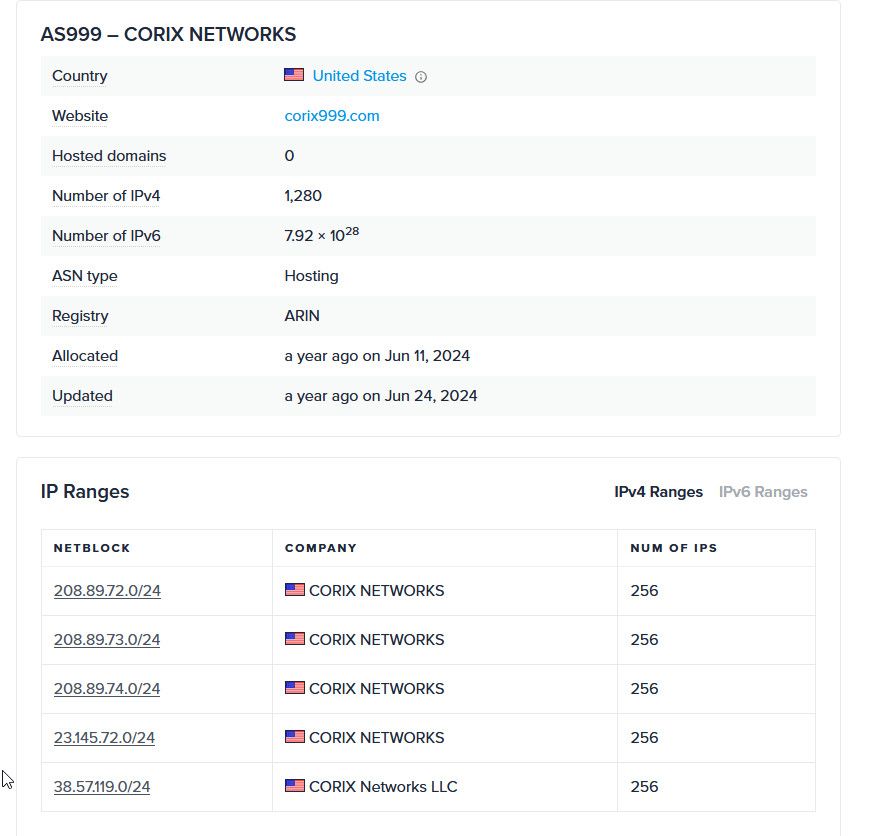This screenshot has width=873, height=836.
Task: Click the ASN type label
Action: tap(85, 276)
